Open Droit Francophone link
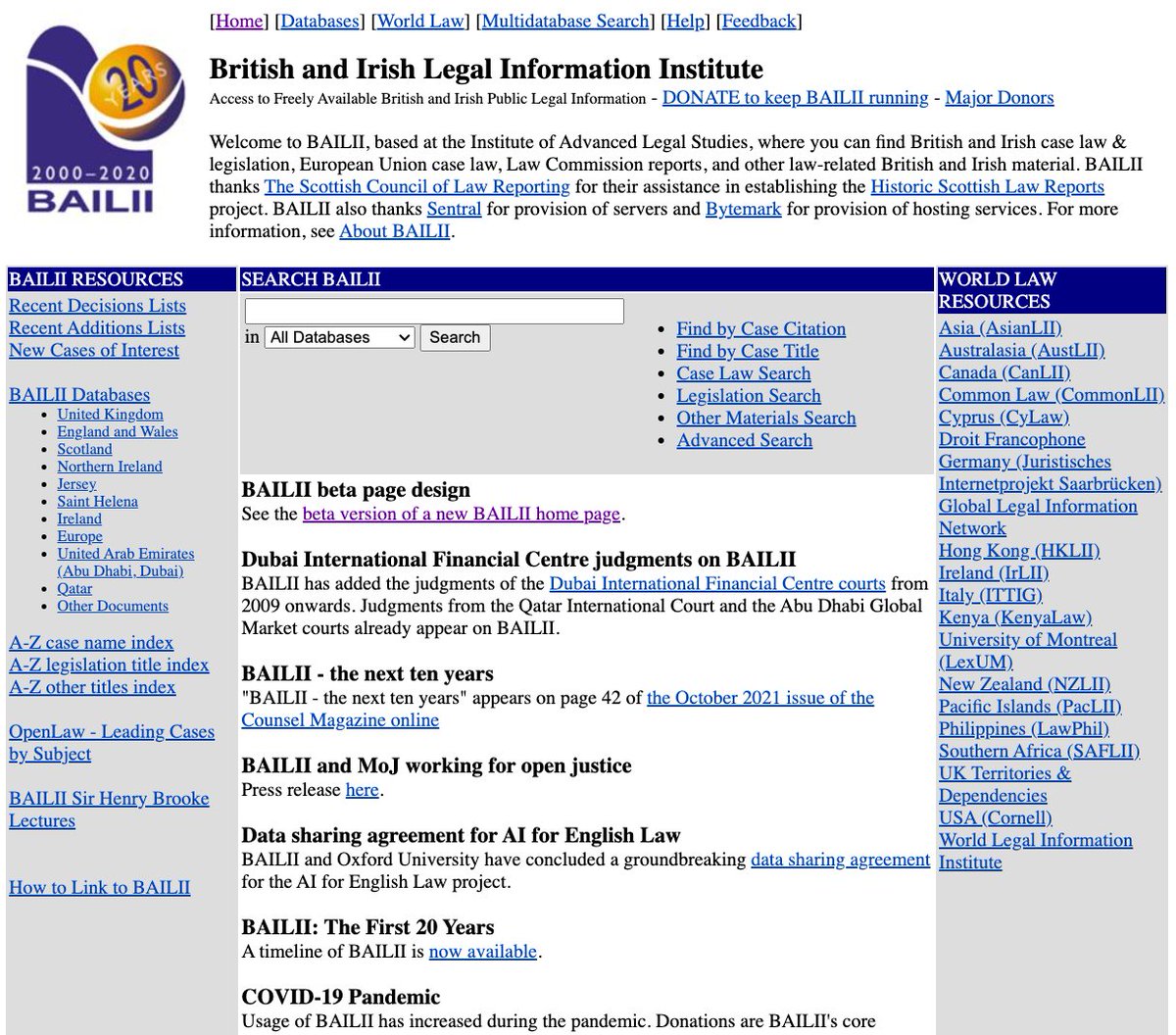The width and height of the screenshot is (1176, 1035). point(1012,439)
